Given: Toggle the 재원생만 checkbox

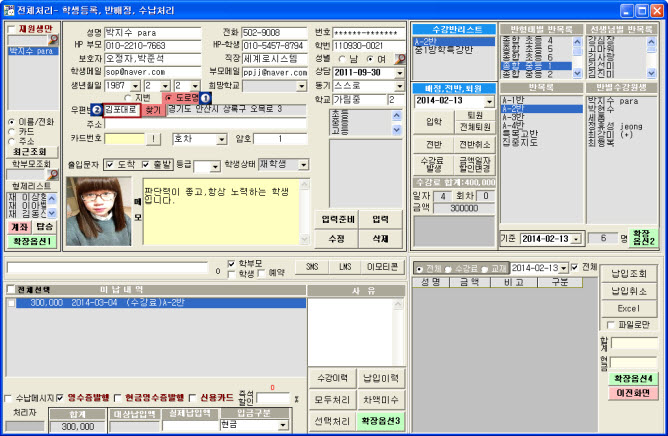Looking at the screenshot, I should [12, 29].
